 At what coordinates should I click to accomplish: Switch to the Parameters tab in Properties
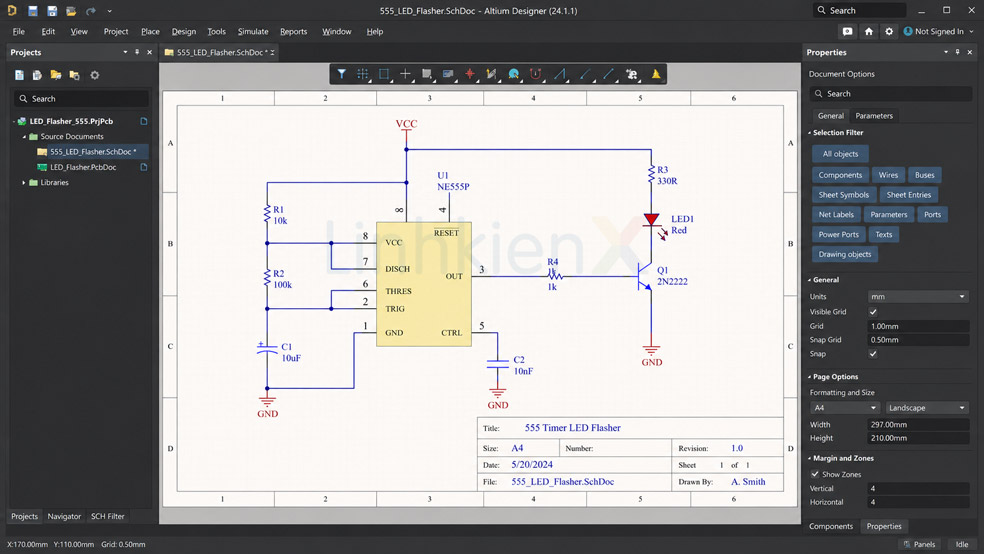point(874,115)
